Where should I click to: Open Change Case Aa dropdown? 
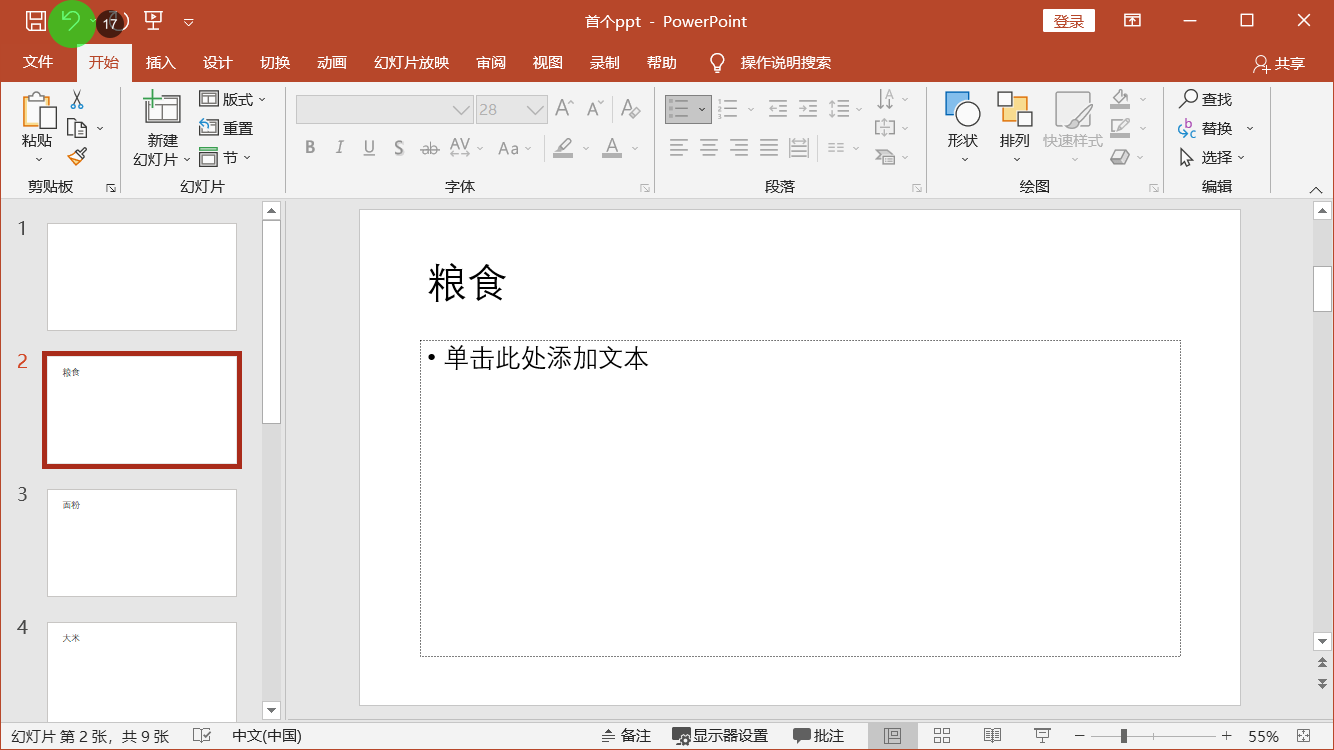pyautogui.click(x=514, y=148)
